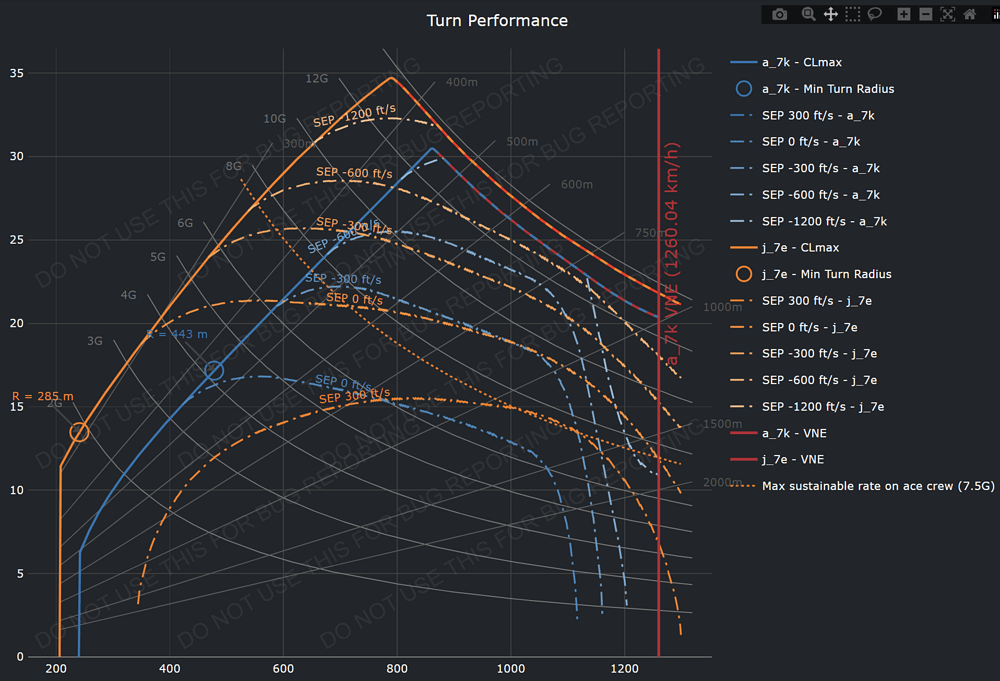Activate the Pan tool
The image size is (1000, 681).
(830, 14)
